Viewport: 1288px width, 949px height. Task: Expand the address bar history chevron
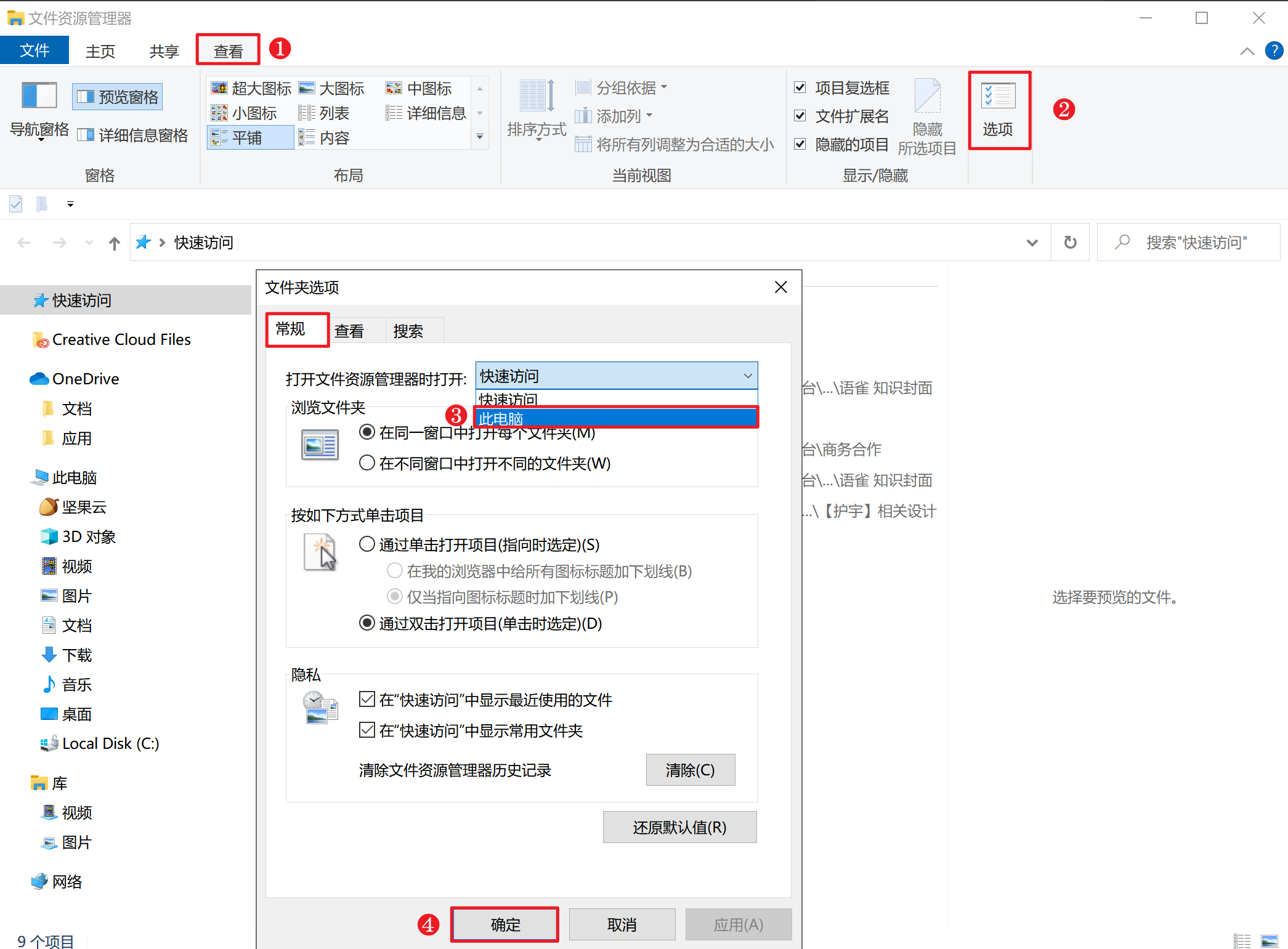1032,243
